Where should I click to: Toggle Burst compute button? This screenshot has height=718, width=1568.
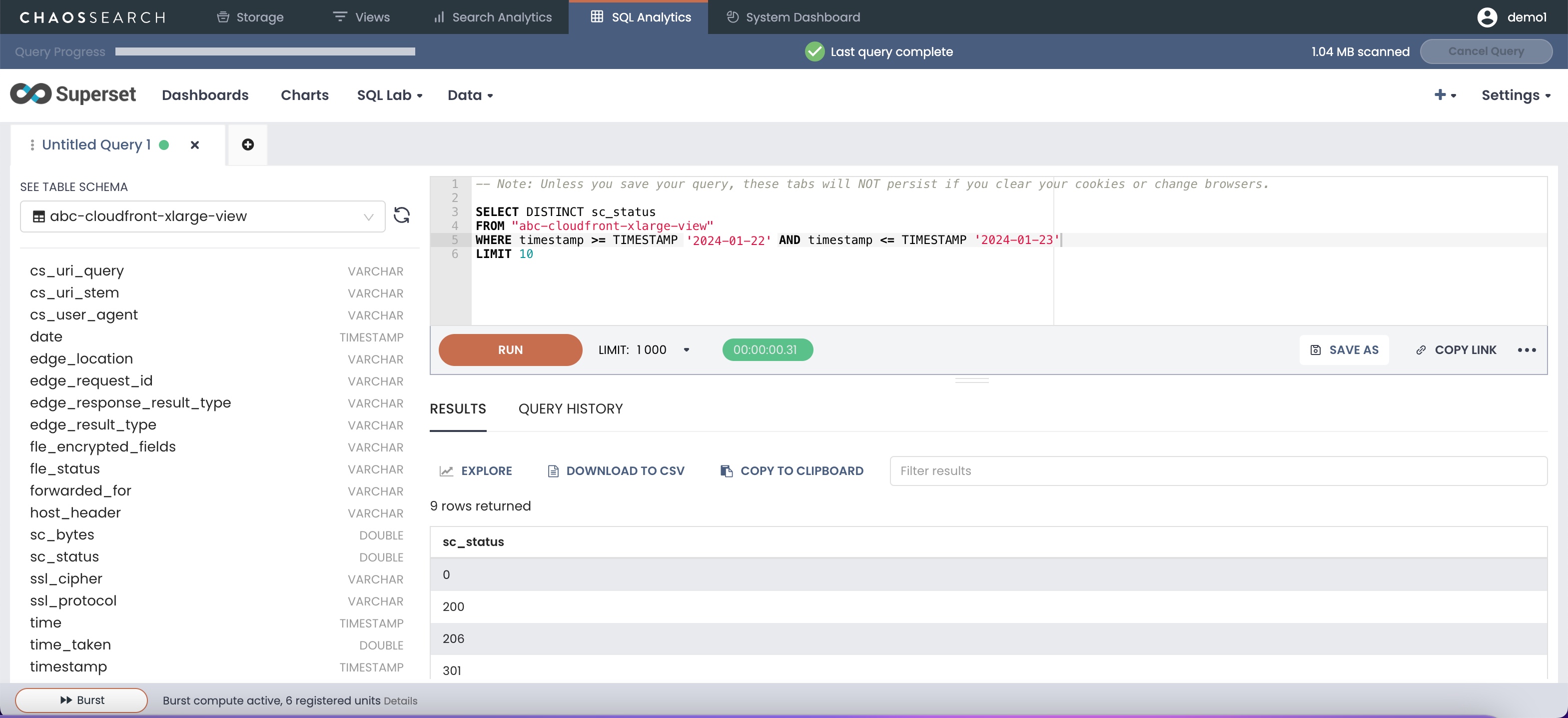coord(81,700)
